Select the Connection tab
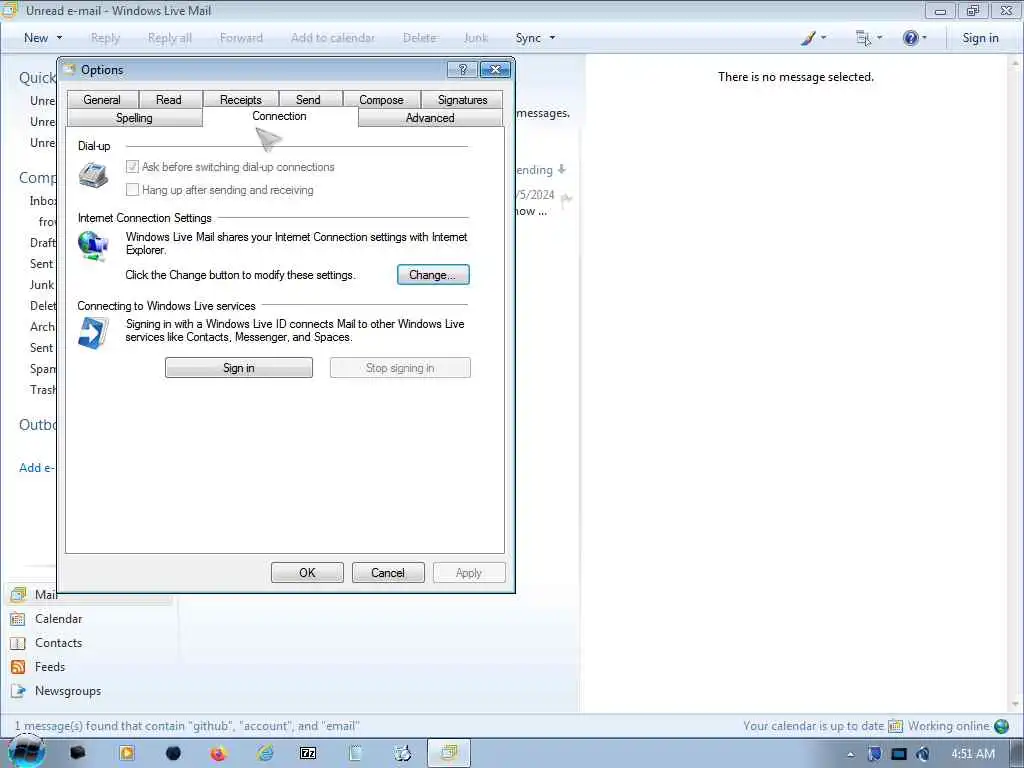Image resolution: width=1024 pixels, height=768 pixels. click(280, 116)
